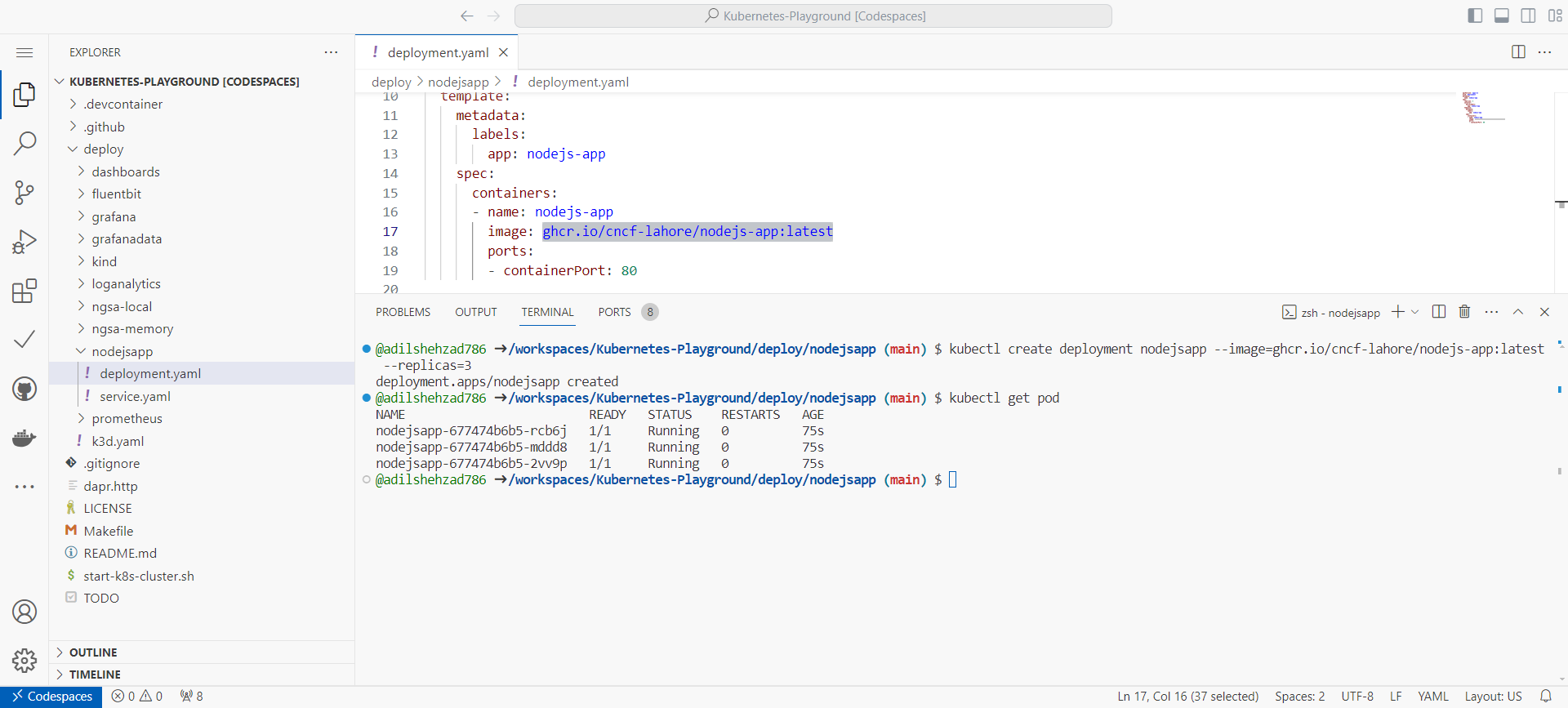Open editor more actions menu
Viewport: 1568px width, 708px height.
coord(1544,52)
